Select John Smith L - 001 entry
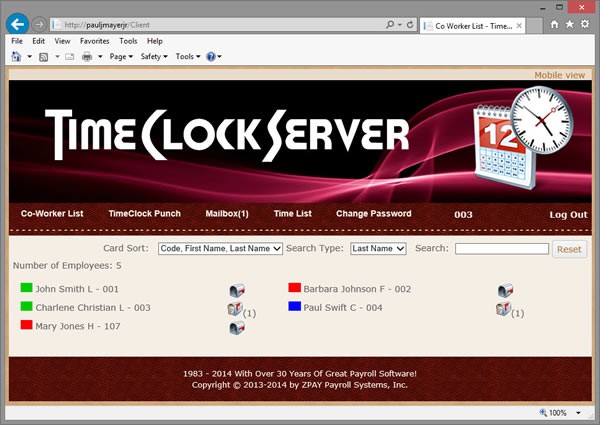Screen dimensions: 600x425 click(x=77, y=289)
